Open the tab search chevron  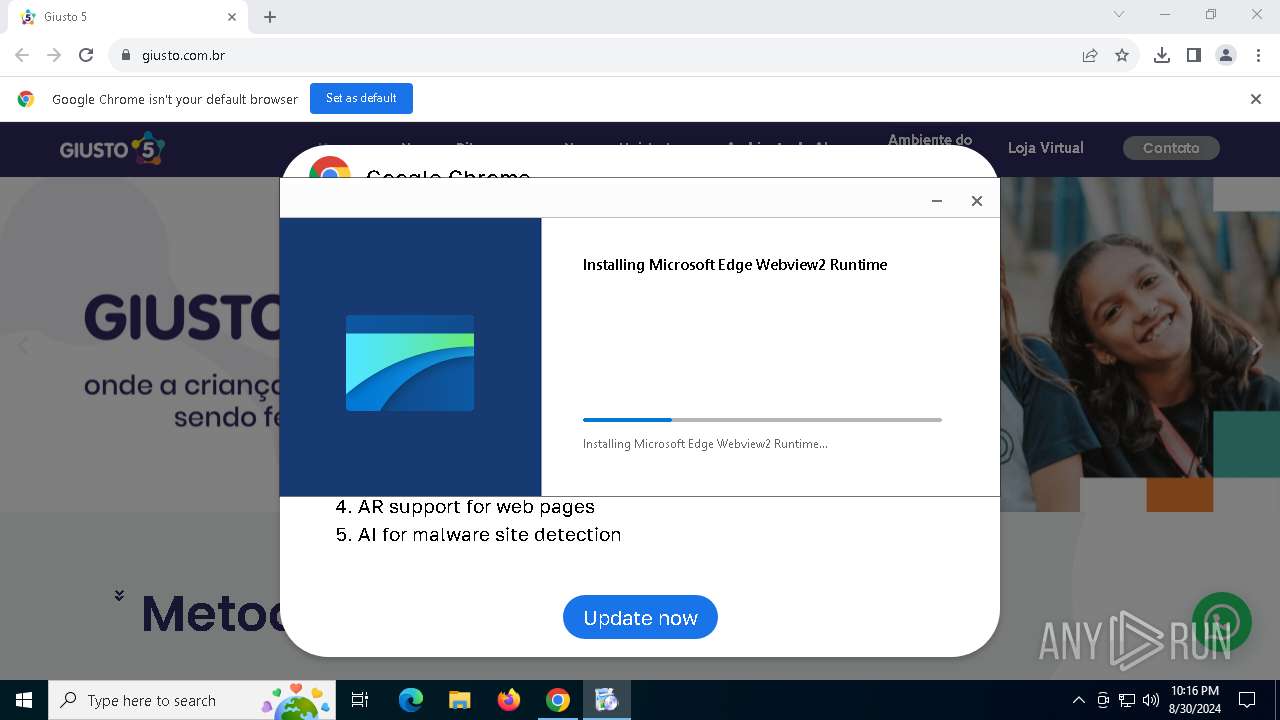1119,15
